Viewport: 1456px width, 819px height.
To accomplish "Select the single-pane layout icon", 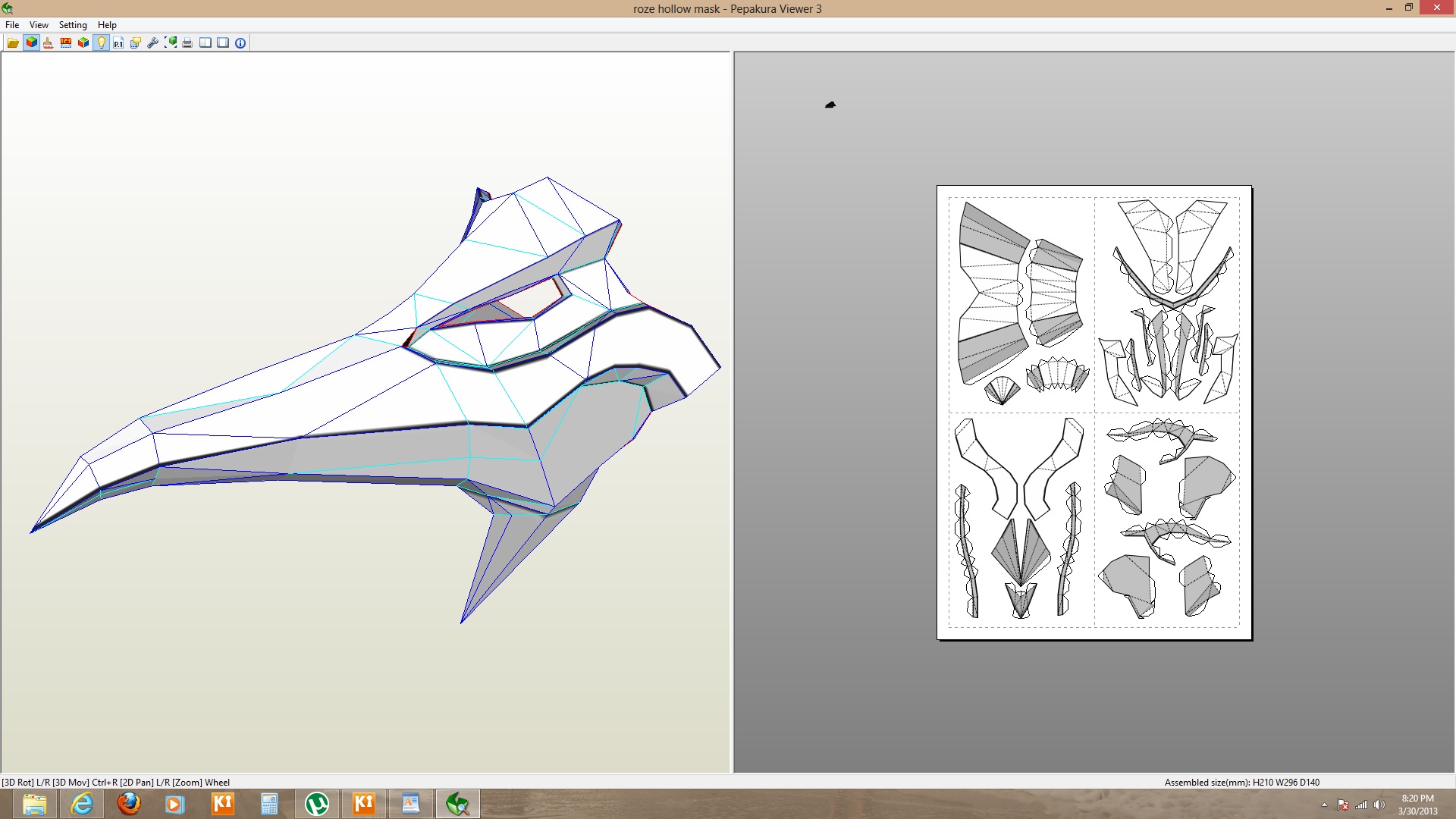I will pos(223,43).
